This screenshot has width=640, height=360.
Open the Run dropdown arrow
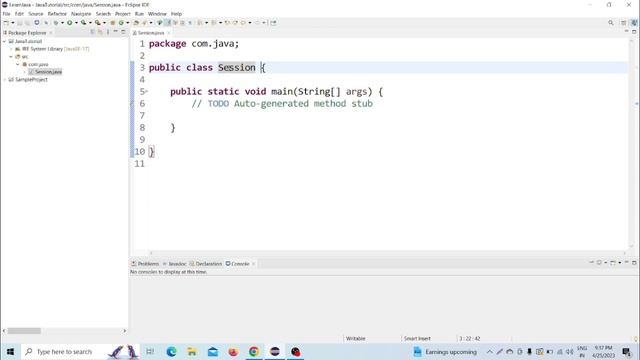click(76, 23)
